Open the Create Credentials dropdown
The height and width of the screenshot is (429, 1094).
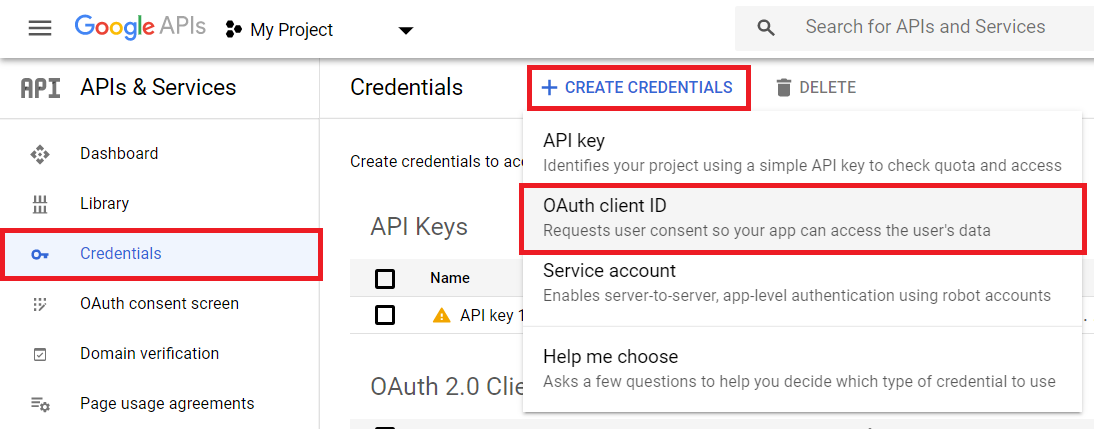pos(638,88)
